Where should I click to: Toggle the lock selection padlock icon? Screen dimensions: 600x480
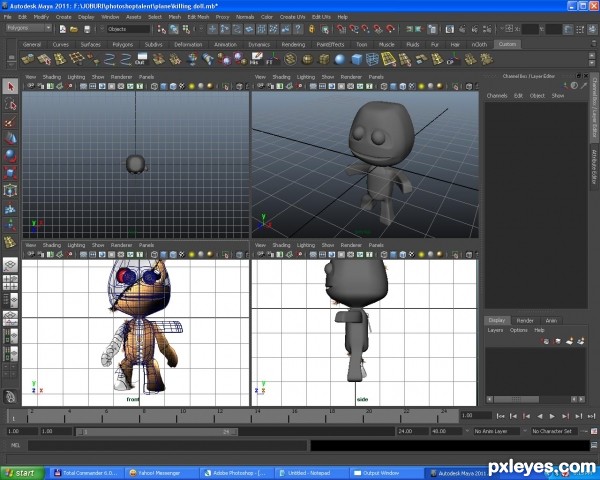click(312, 29)
